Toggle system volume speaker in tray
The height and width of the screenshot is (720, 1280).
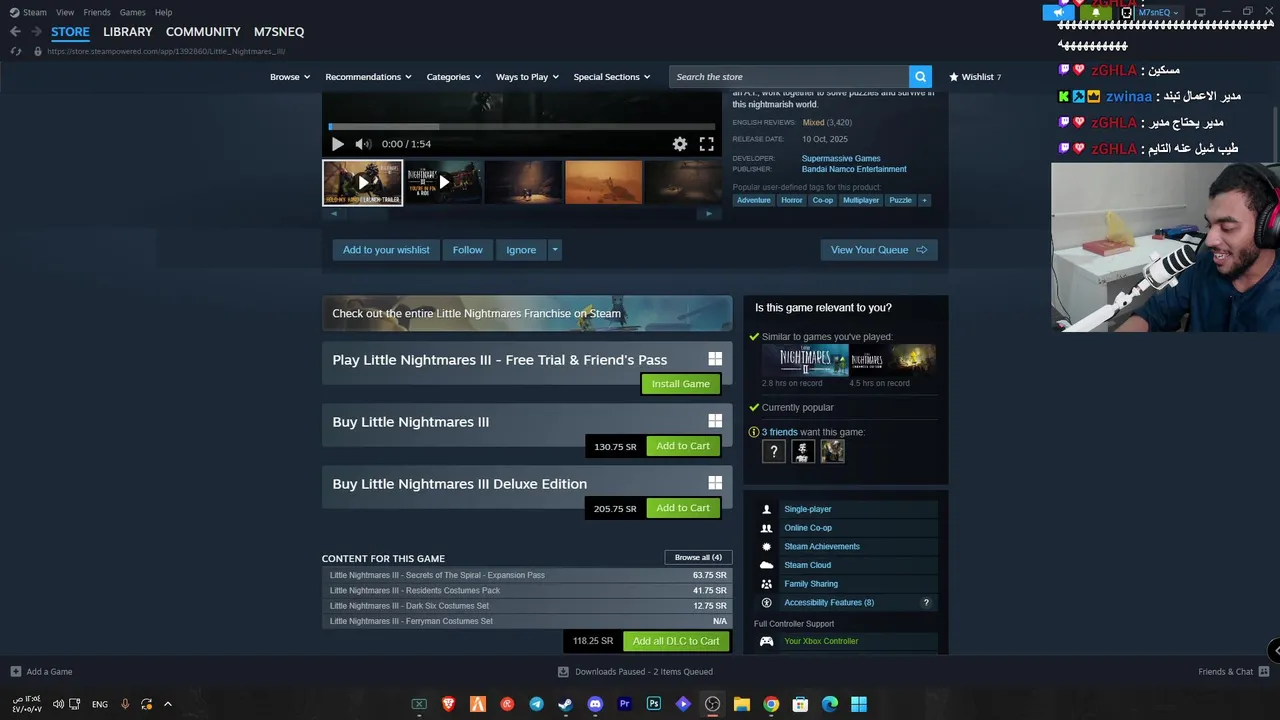(x=57, y=704)
